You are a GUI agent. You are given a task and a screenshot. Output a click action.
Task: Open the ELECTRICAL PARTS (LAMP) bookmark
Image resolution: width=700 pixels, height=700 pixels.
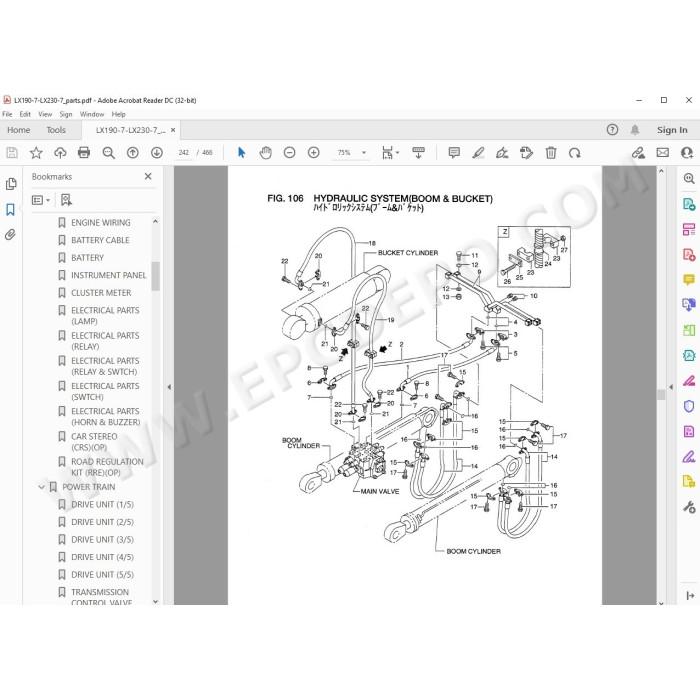click(105, 316)
